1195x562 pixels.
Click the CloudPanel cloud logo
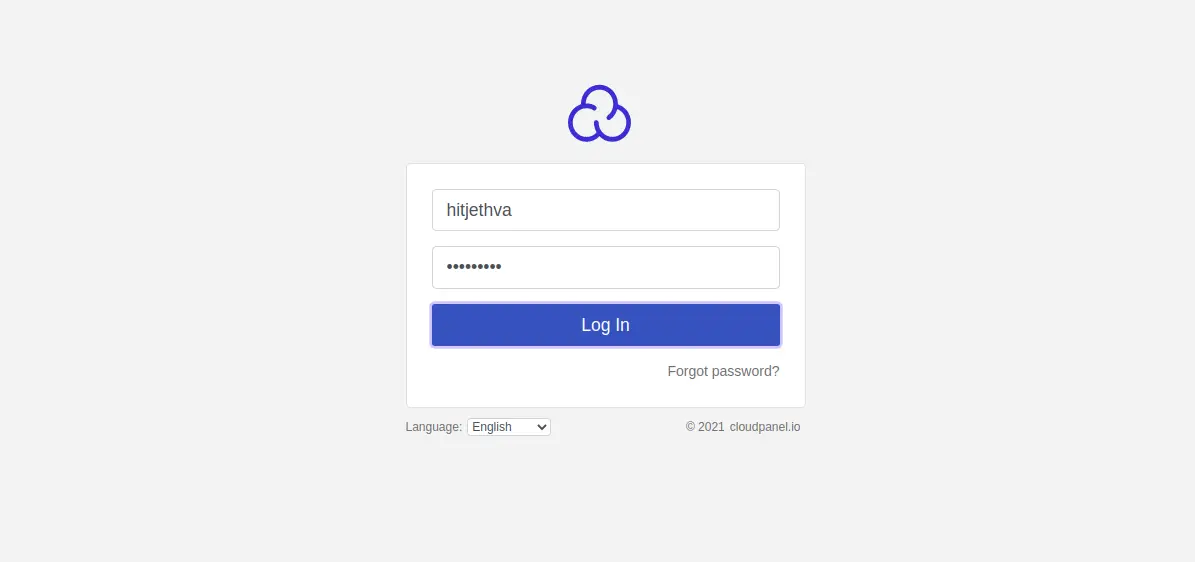(599, 114)
